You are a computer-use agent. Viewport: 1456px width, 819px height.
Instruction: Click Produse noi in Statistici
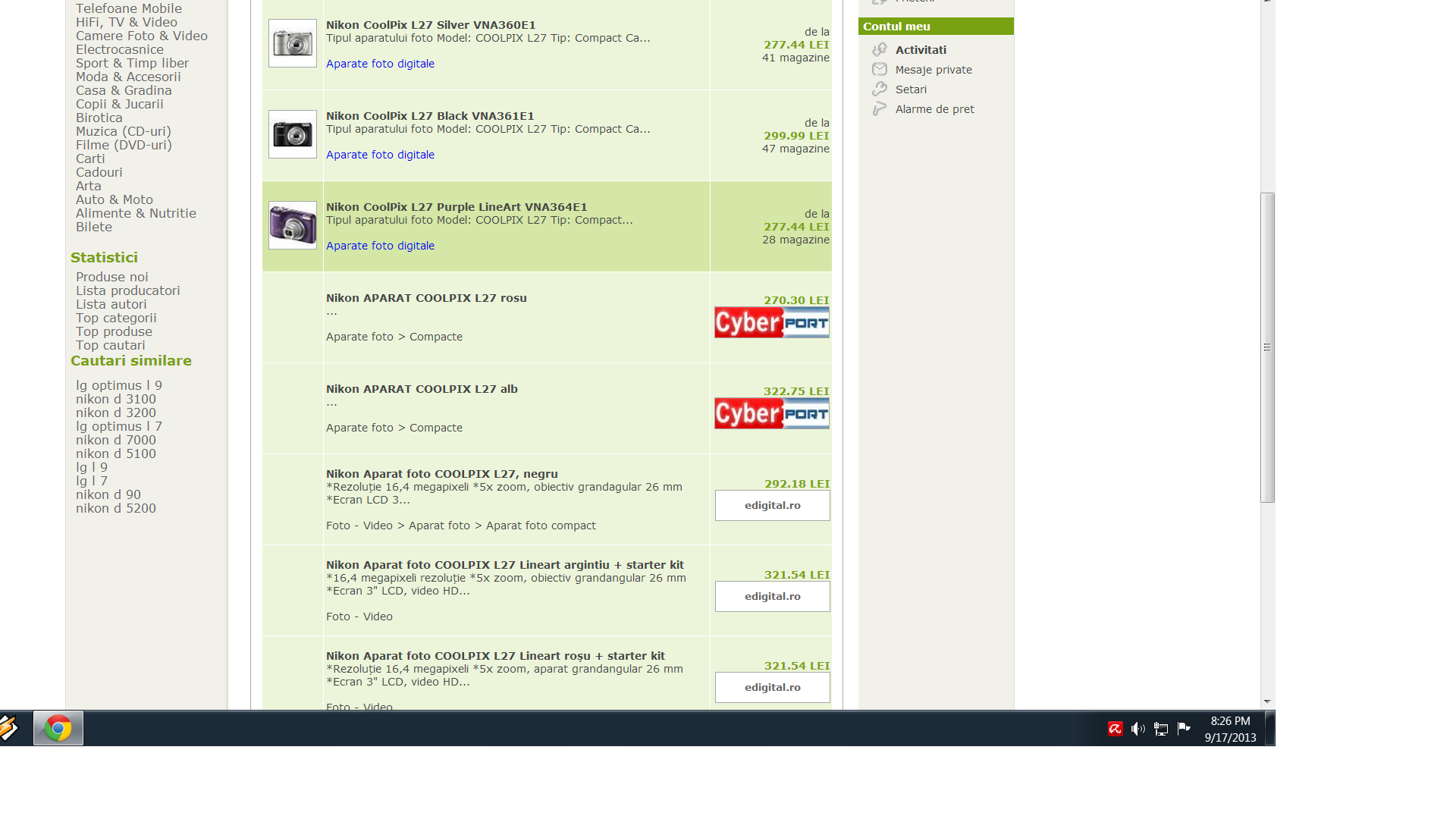click(x=112, y=277)
